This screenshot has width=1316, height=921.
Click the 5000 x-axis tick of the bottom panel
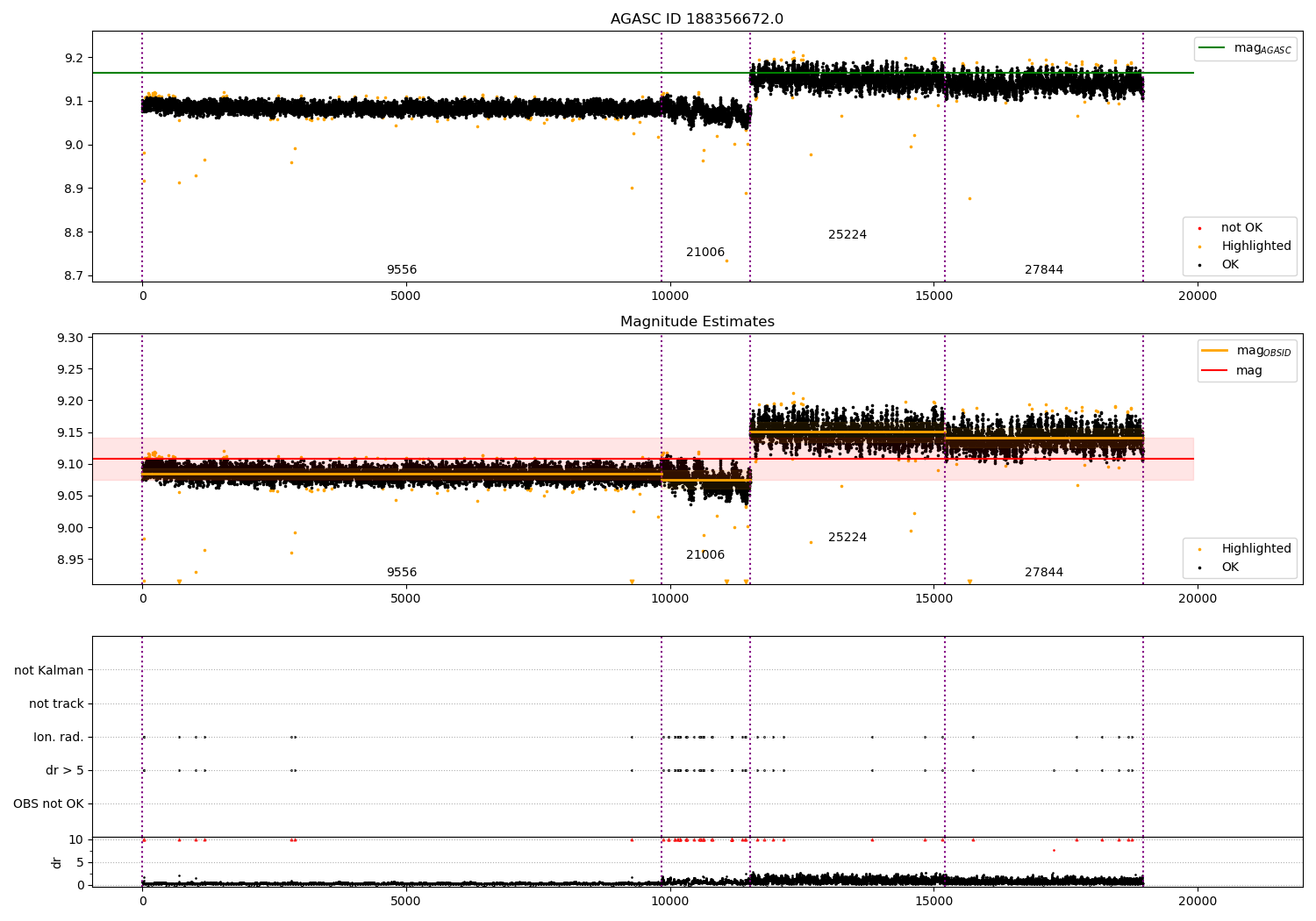point(404,901)
